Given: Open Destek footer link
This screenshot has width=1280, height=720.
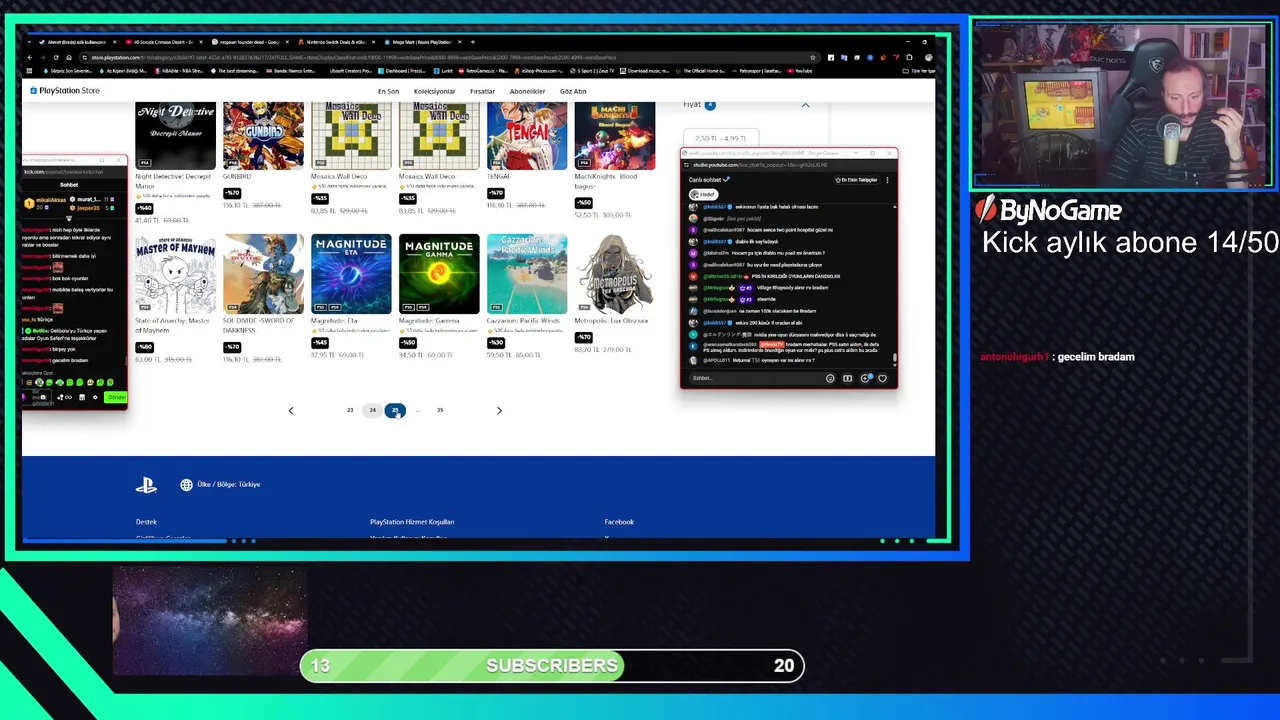Looking at the screenshot, I should [x=146, y=522].
